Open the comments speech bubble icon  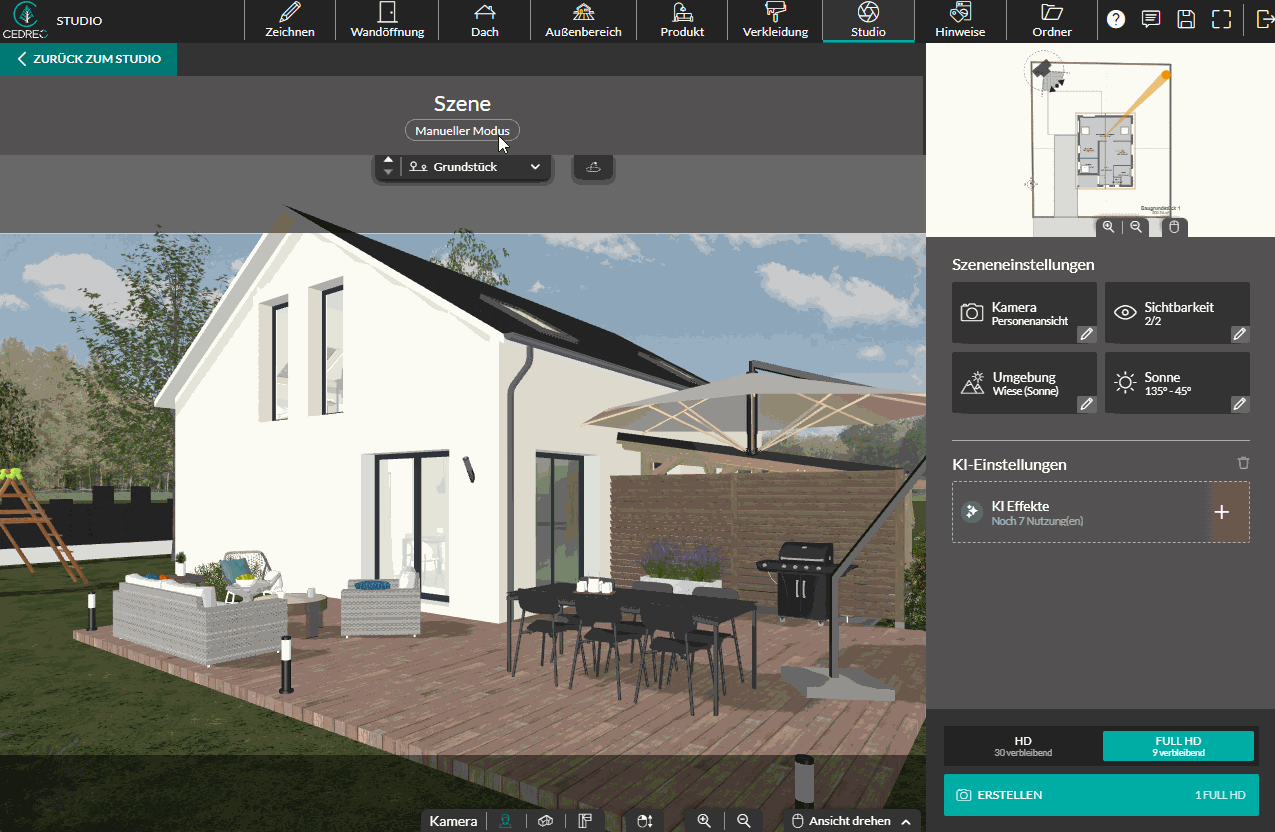(x=1151, y=19)
